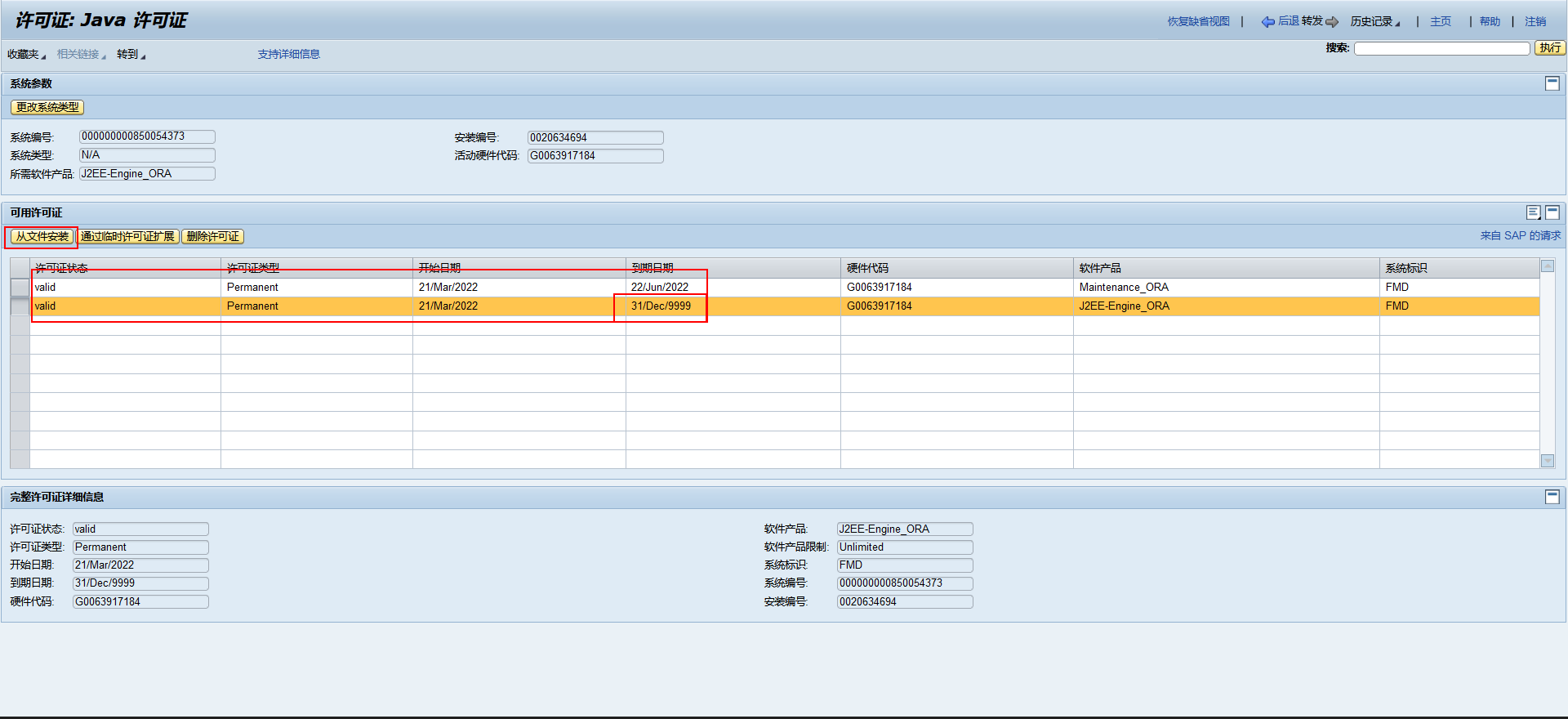Click the 许可证类型 column header

pos(317,268)
